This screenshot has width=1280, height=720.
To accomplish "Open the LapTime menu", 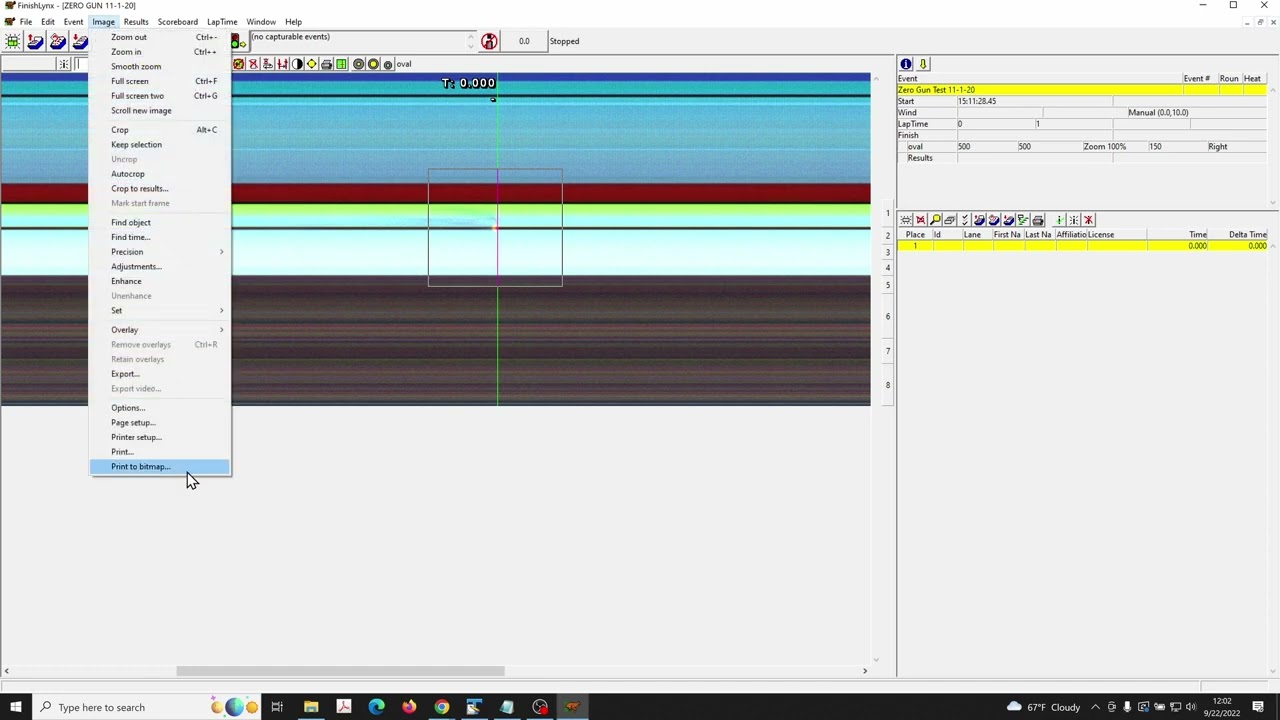I will click(x=222, y=22).
